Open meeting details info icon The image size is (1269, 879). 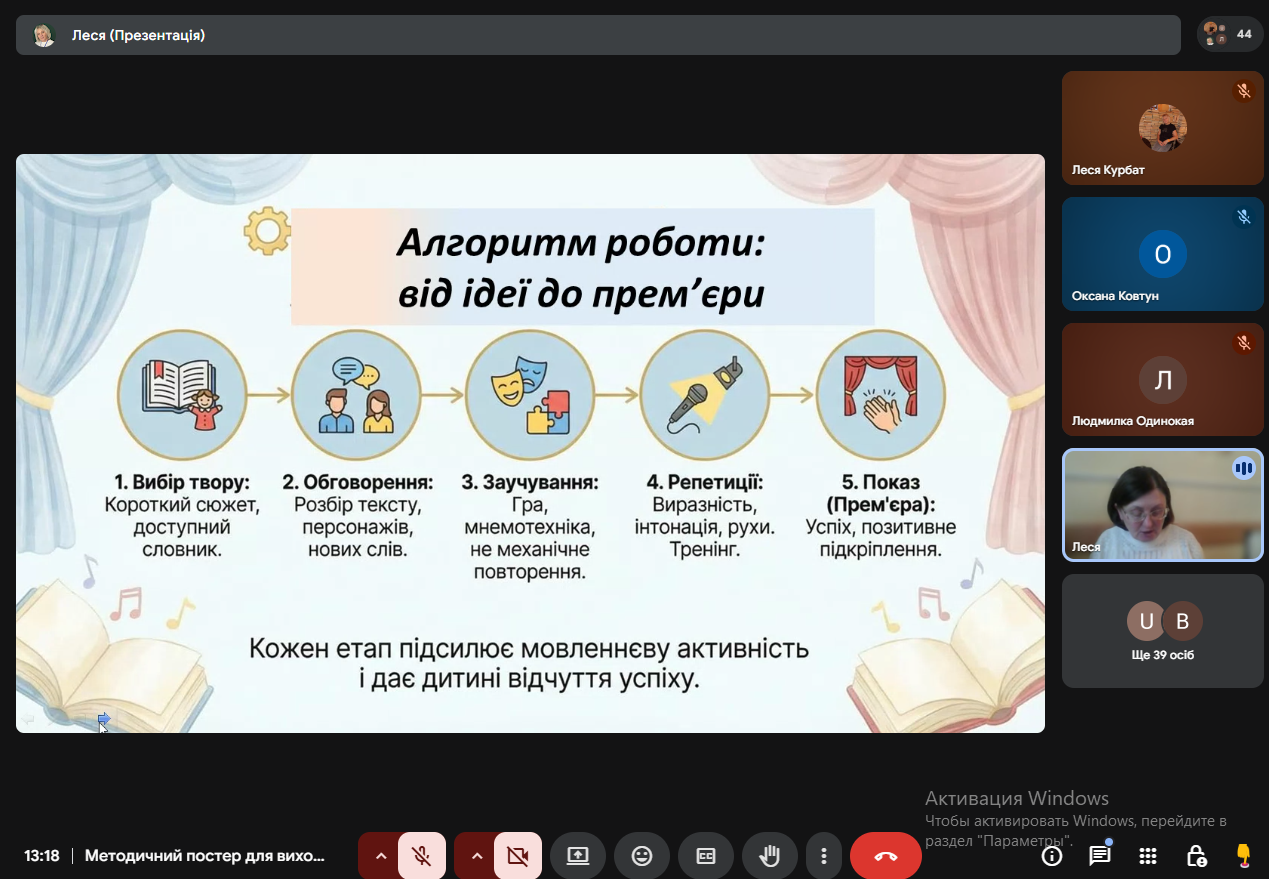pos(1051,856)
